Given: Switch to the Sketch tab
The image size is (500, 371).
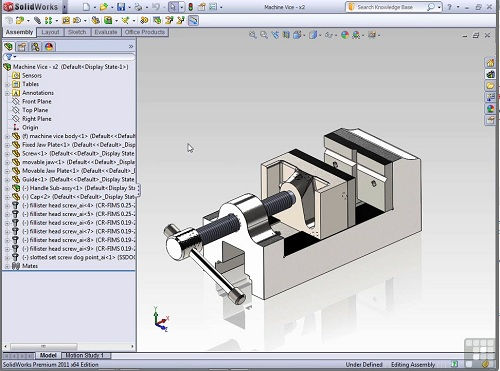Looking at the screenshot, I should click(77, 32).
